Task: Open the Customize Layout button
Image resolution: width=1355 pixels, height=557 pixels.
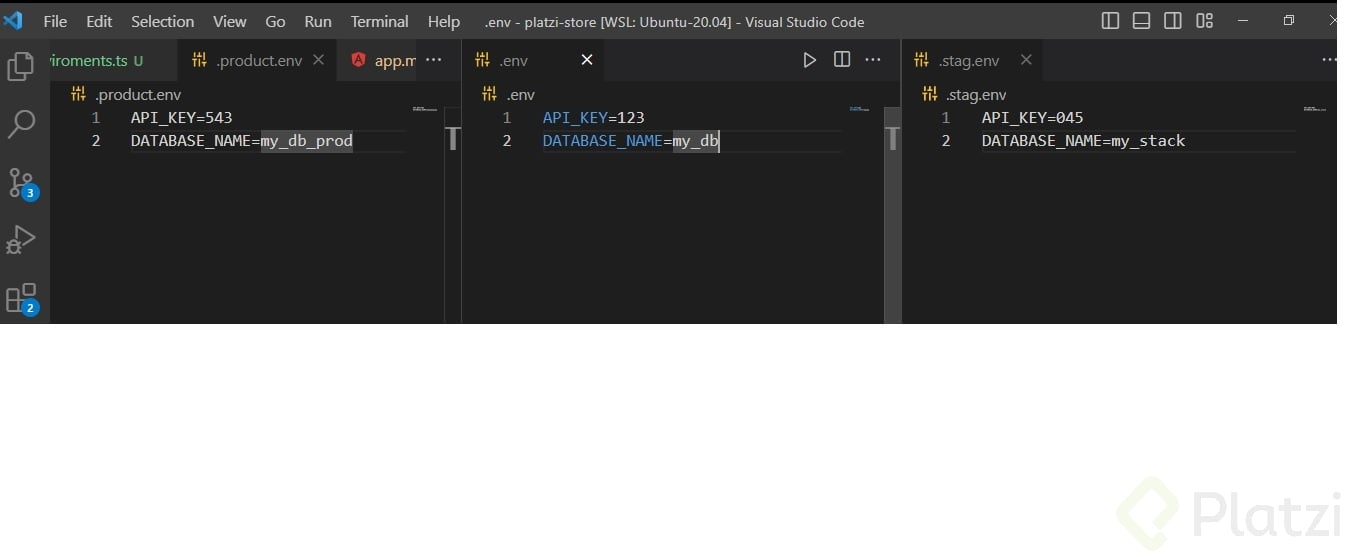Action: [1205, 21]
